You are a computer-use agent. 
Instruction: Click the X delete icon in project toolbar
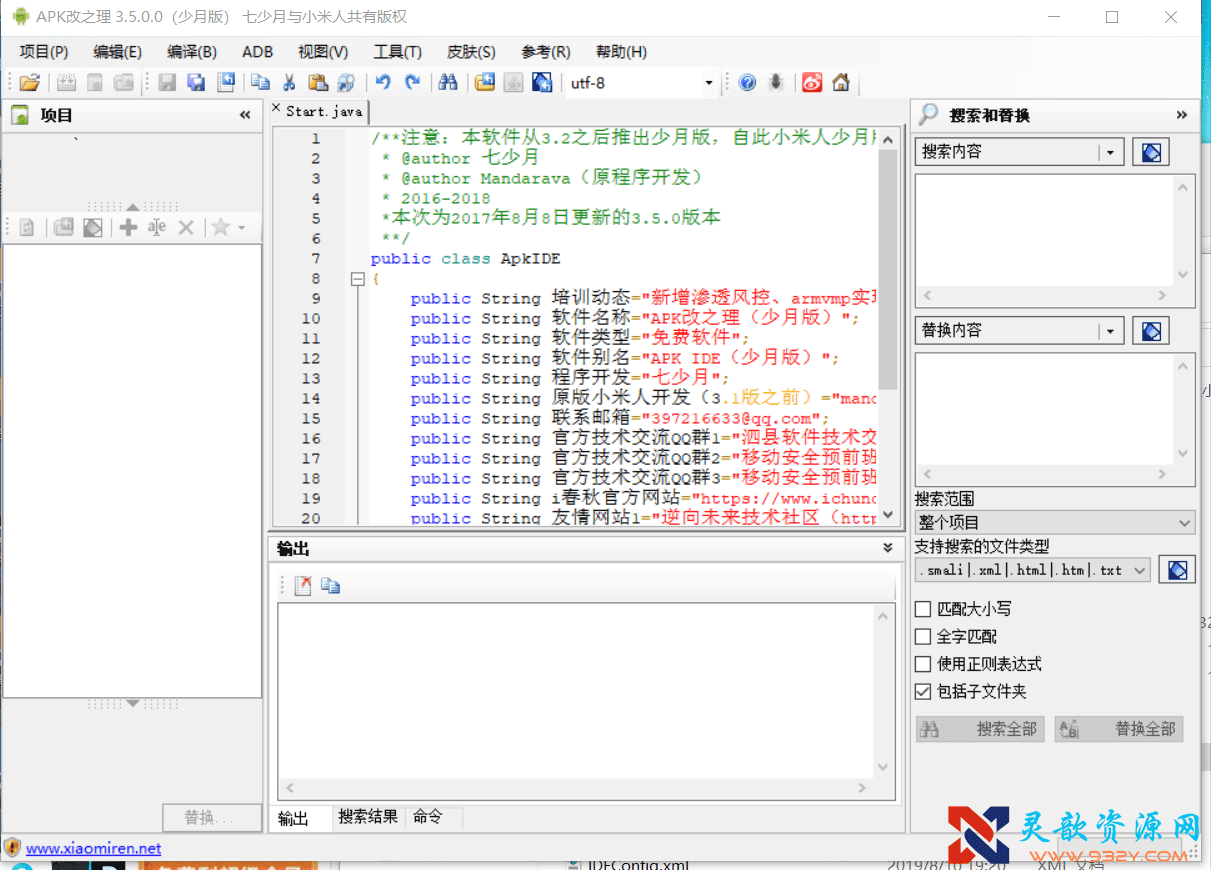point(186,228)
